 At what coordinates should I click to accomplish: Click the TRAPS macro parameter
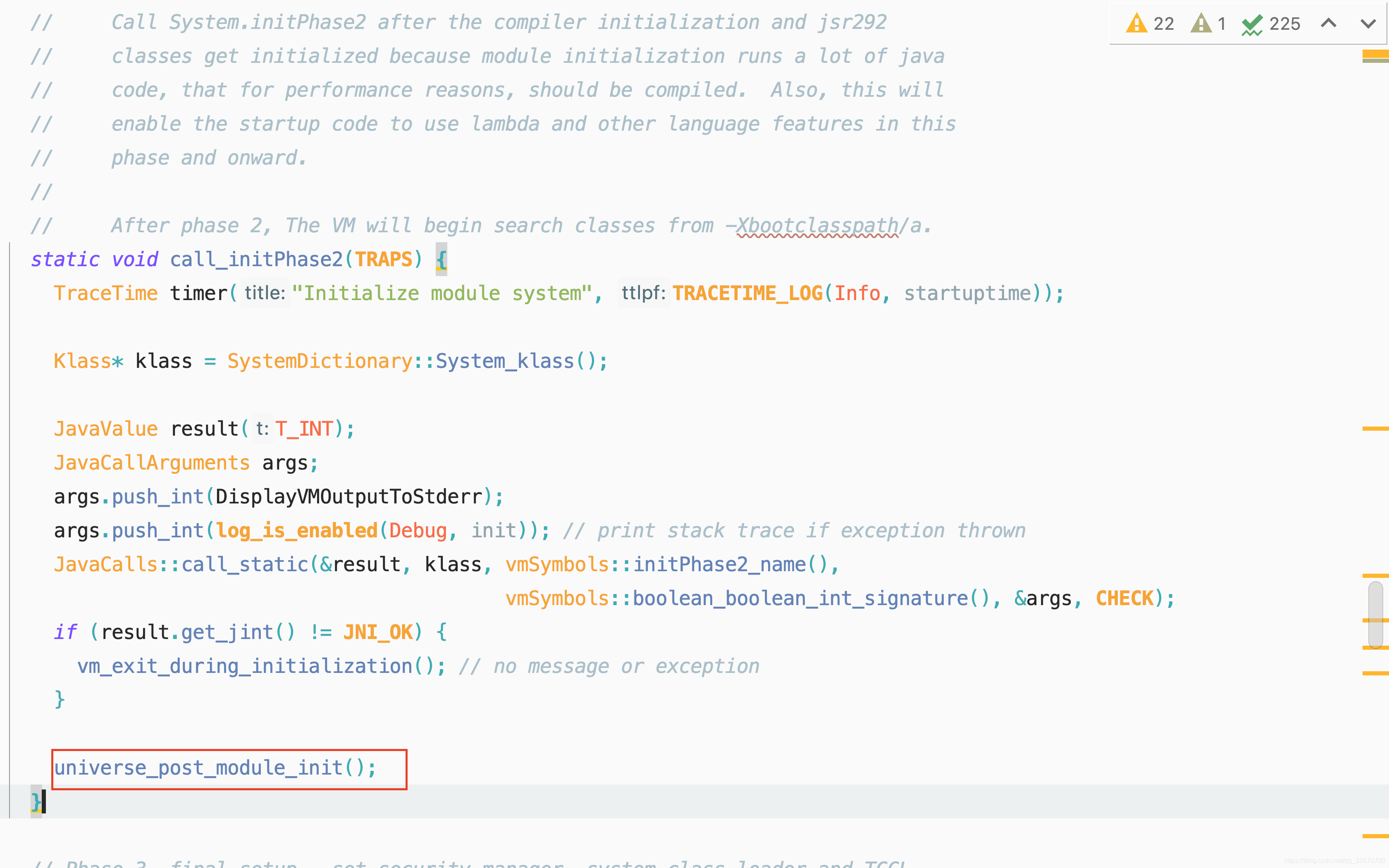pos(383,260)
